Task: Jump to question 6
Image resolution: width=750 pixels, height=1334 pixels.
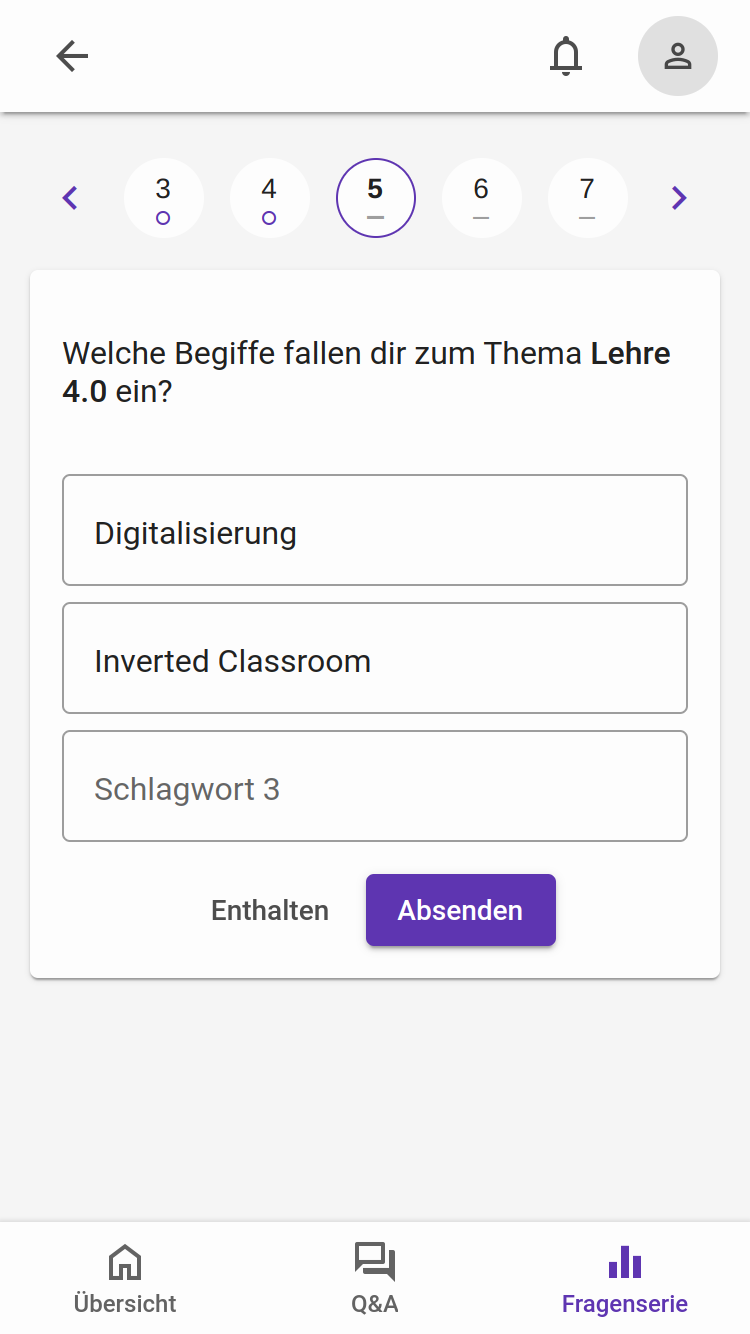Action: (x=481, y=198)
